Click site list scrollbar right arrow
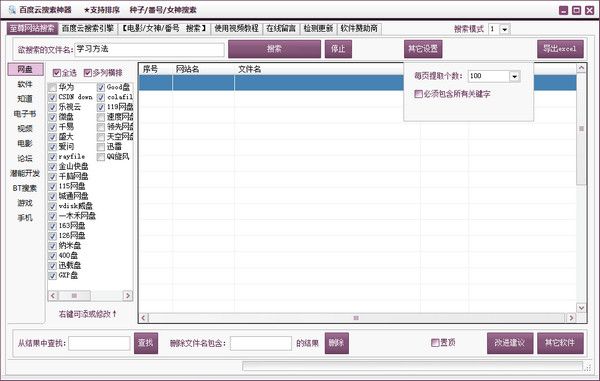The width and height of the screenshot is (600, 381). pos(128,296)
